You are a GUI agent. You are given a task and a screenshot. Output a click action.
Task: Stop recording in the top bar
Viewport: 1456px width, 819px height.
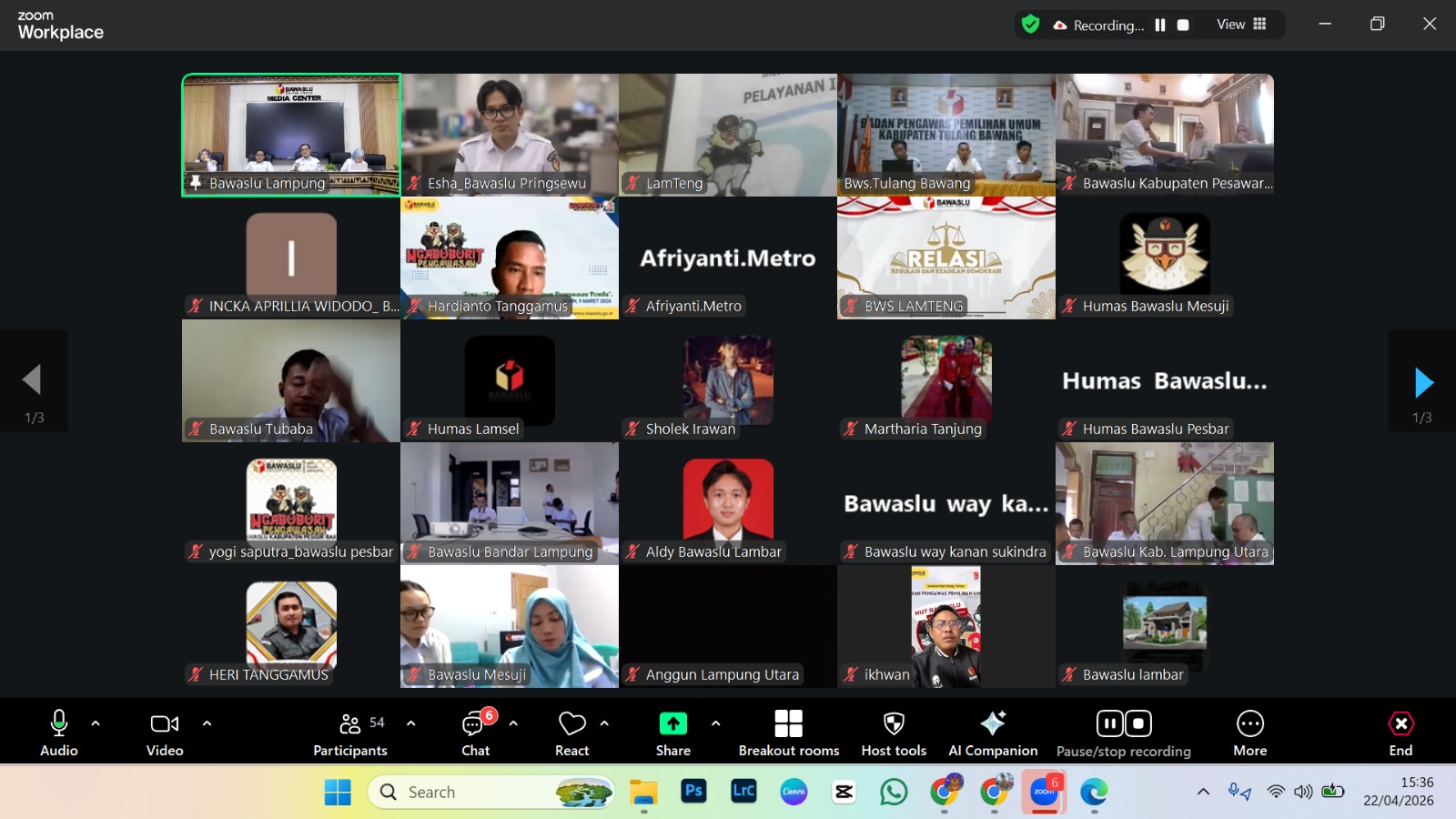(1183, 25)
